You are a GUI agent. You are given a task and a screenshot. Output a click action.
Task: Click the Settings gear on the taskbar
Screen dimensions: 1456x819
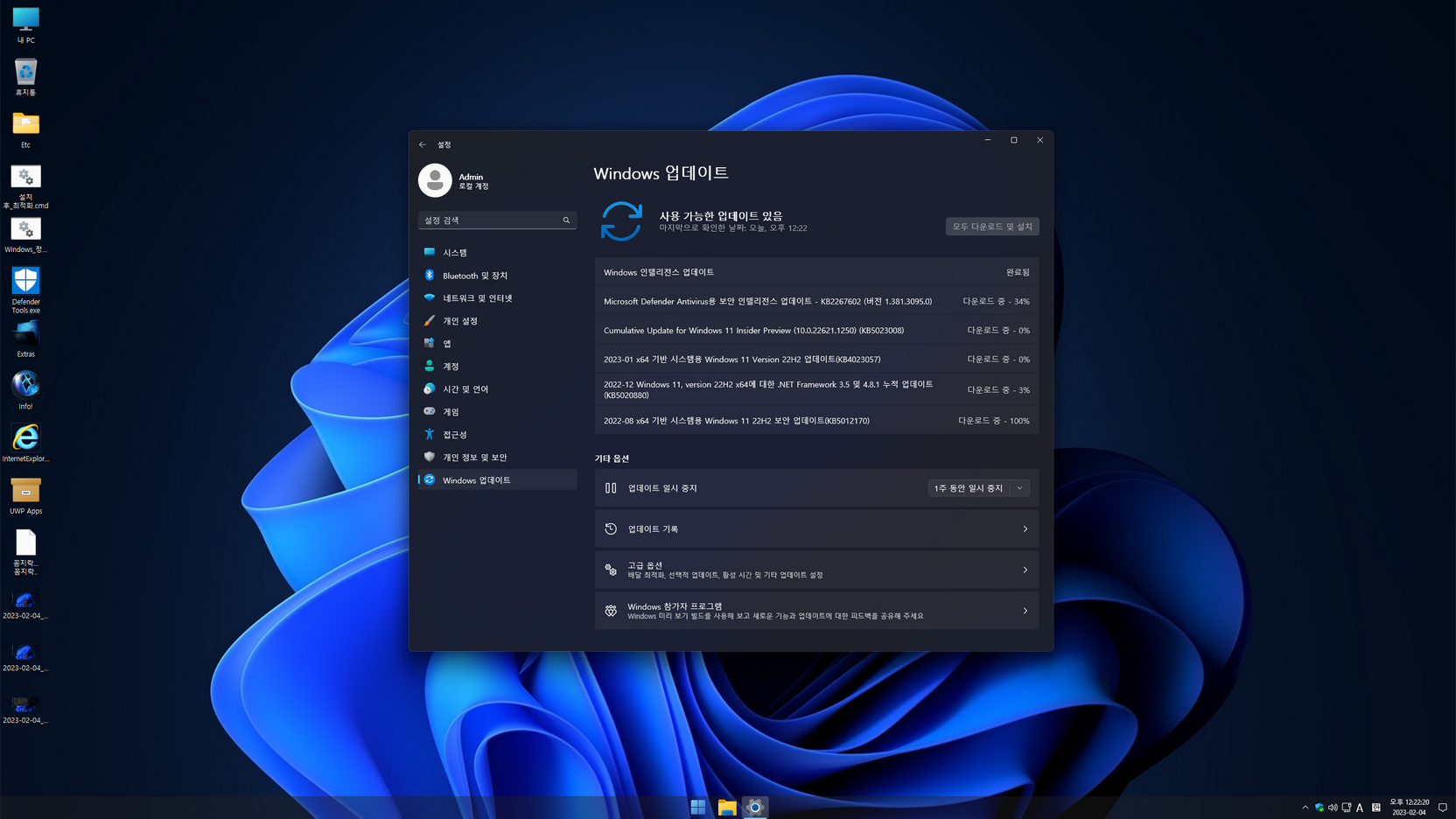point(755,807)
